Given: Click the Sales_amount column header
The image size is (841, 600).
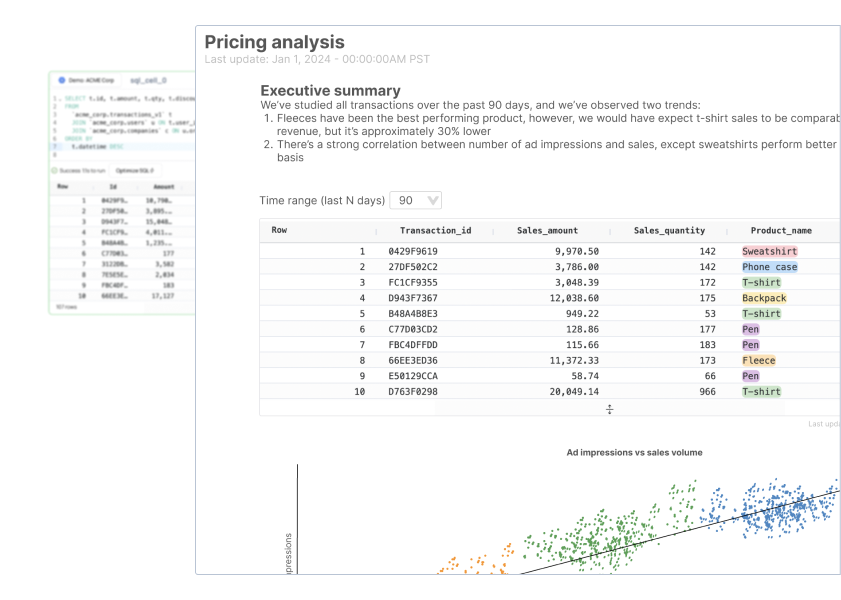Looking at the screenshot, I should coord(547,230).
